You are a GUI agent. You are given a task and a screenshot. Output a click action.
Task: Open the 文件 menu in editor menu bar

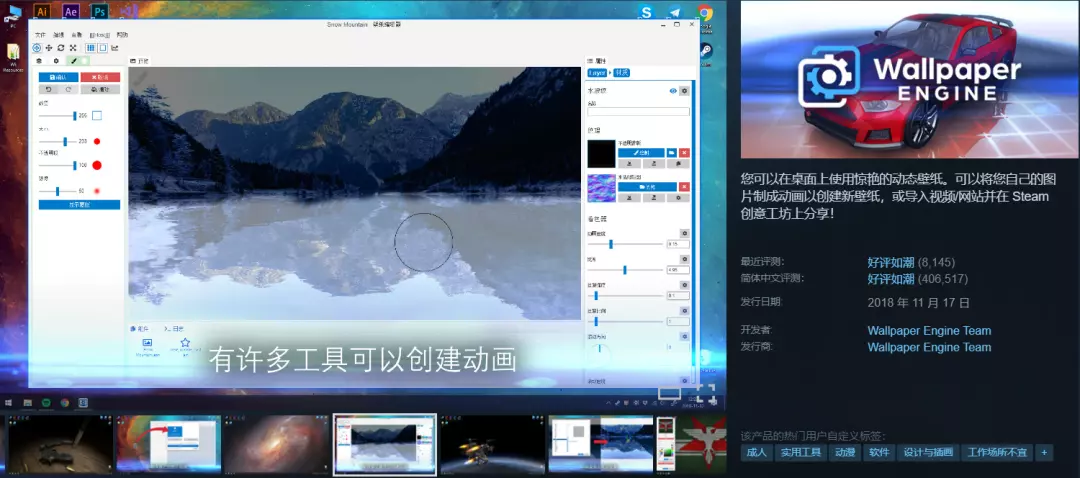click(40, 34)
